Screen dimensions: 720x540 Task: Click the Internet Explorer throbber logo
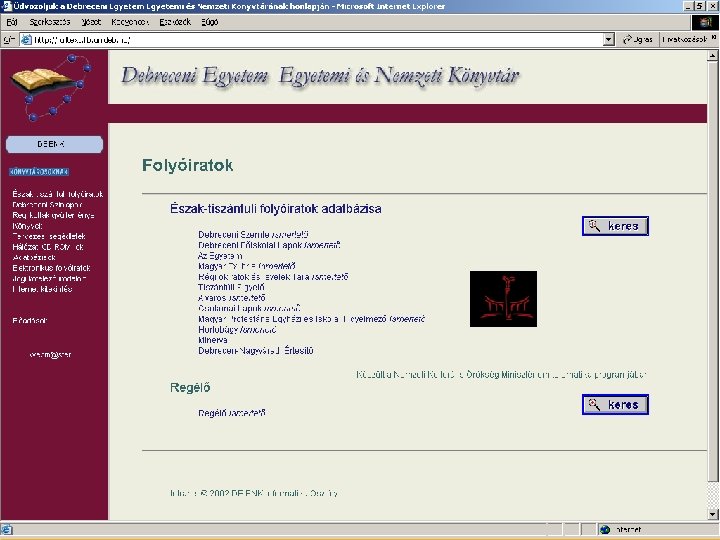[x=706, y=22]
